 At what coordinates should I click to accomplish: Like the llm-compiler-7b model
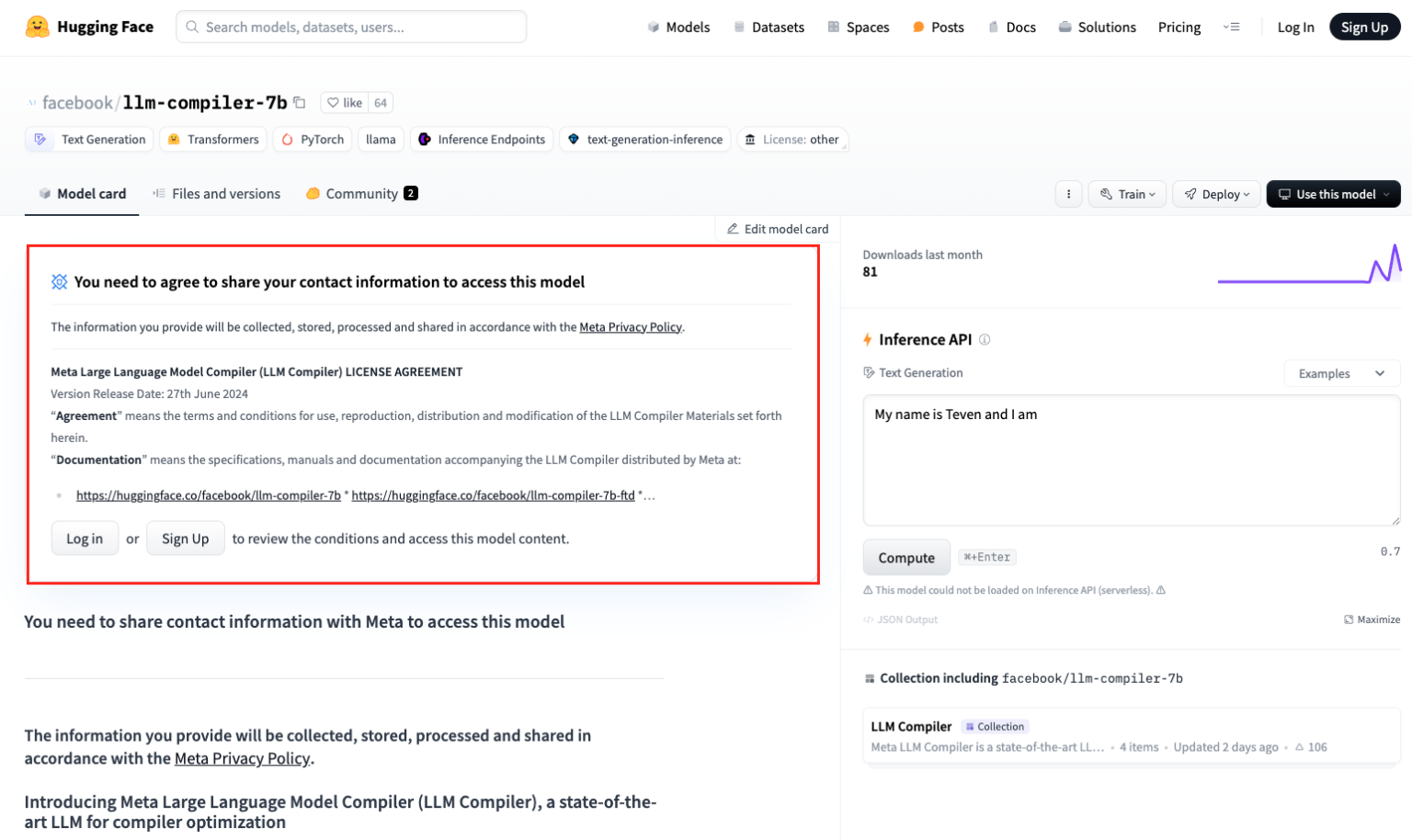point(347,102)
